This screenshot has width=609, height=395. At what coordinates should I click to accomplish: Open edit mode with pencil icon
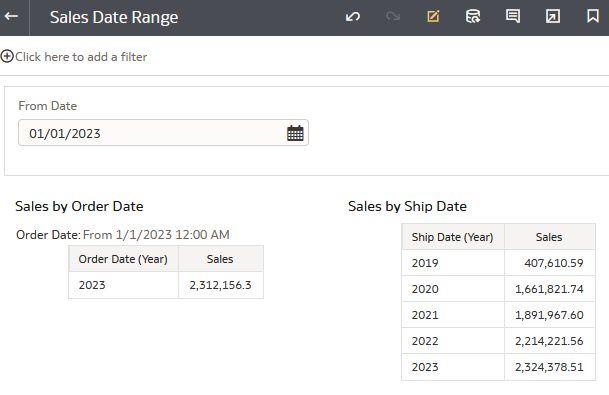point(433,16)
